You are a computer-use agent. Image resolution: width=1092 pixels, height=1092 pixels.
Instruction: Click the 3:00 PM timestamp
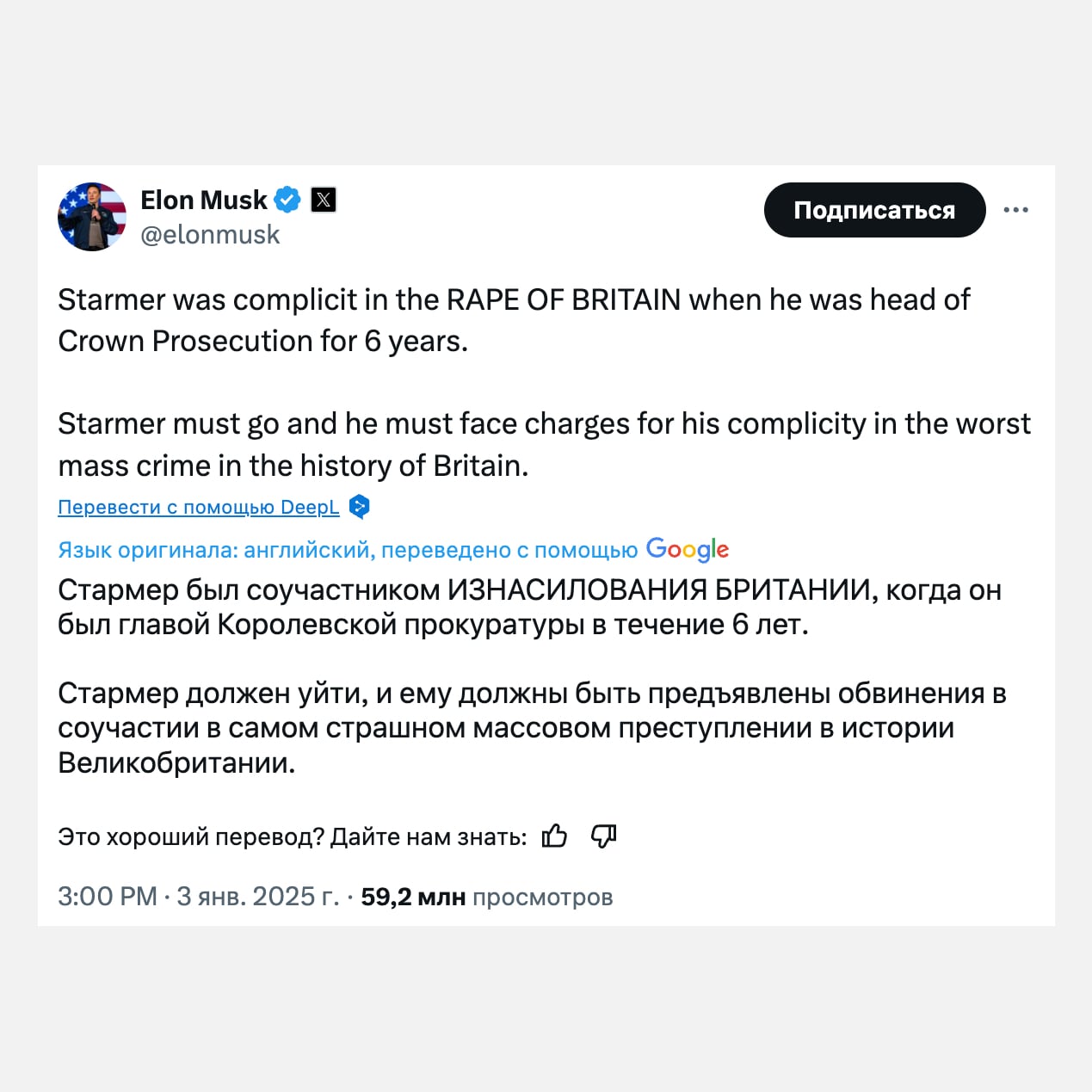pyautogui.click(x=108, y=897)
